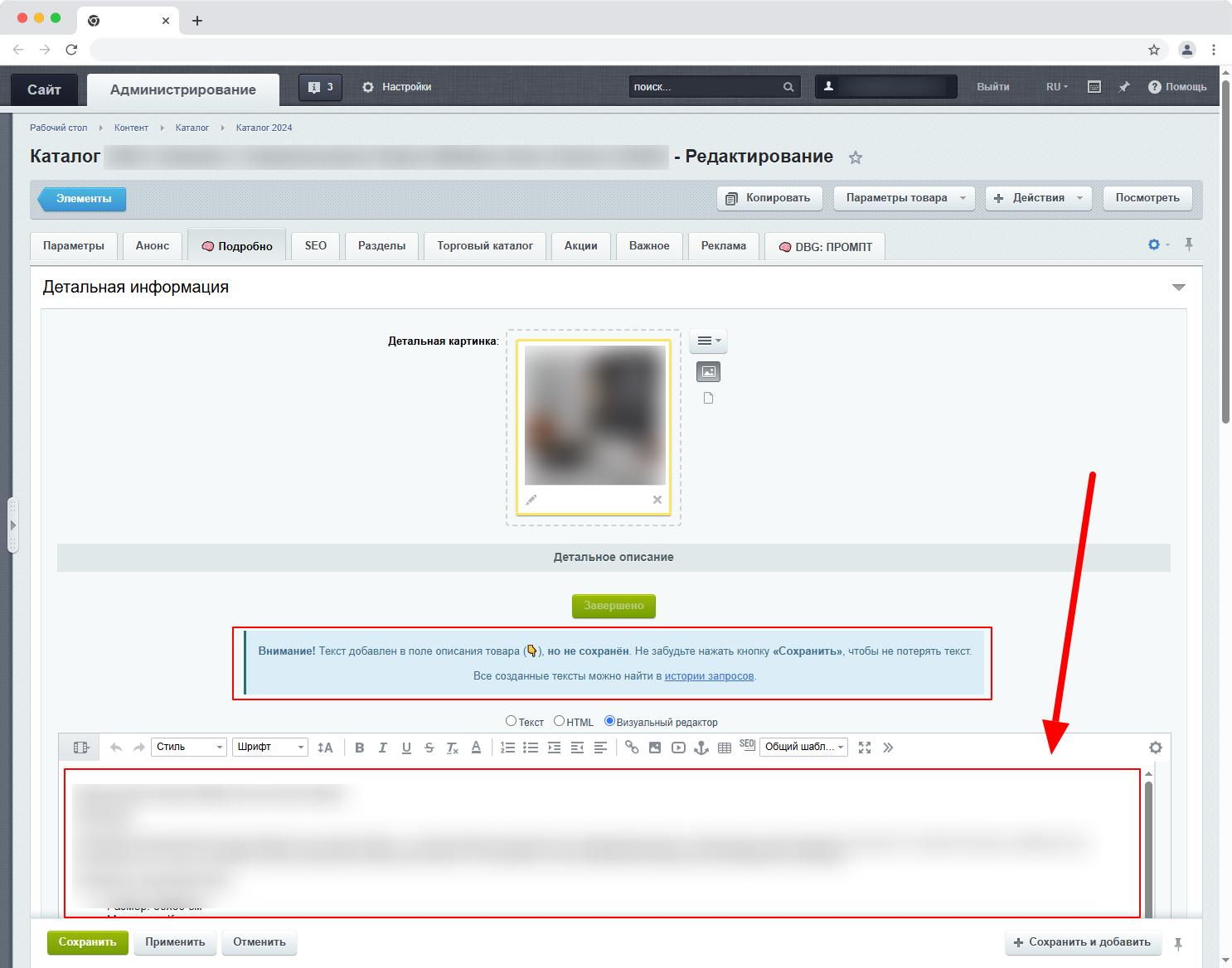The width and height of the screenshot is (1232, 968).
Task: Switch the editor to fullscreen mode
Action: [865, 748]
